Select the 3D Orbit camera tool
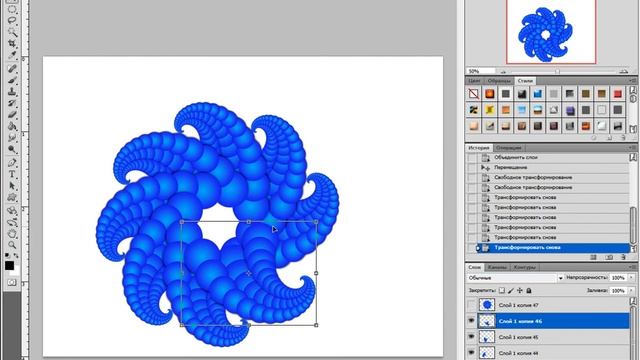The image size is (640, 360). [12, 222]
